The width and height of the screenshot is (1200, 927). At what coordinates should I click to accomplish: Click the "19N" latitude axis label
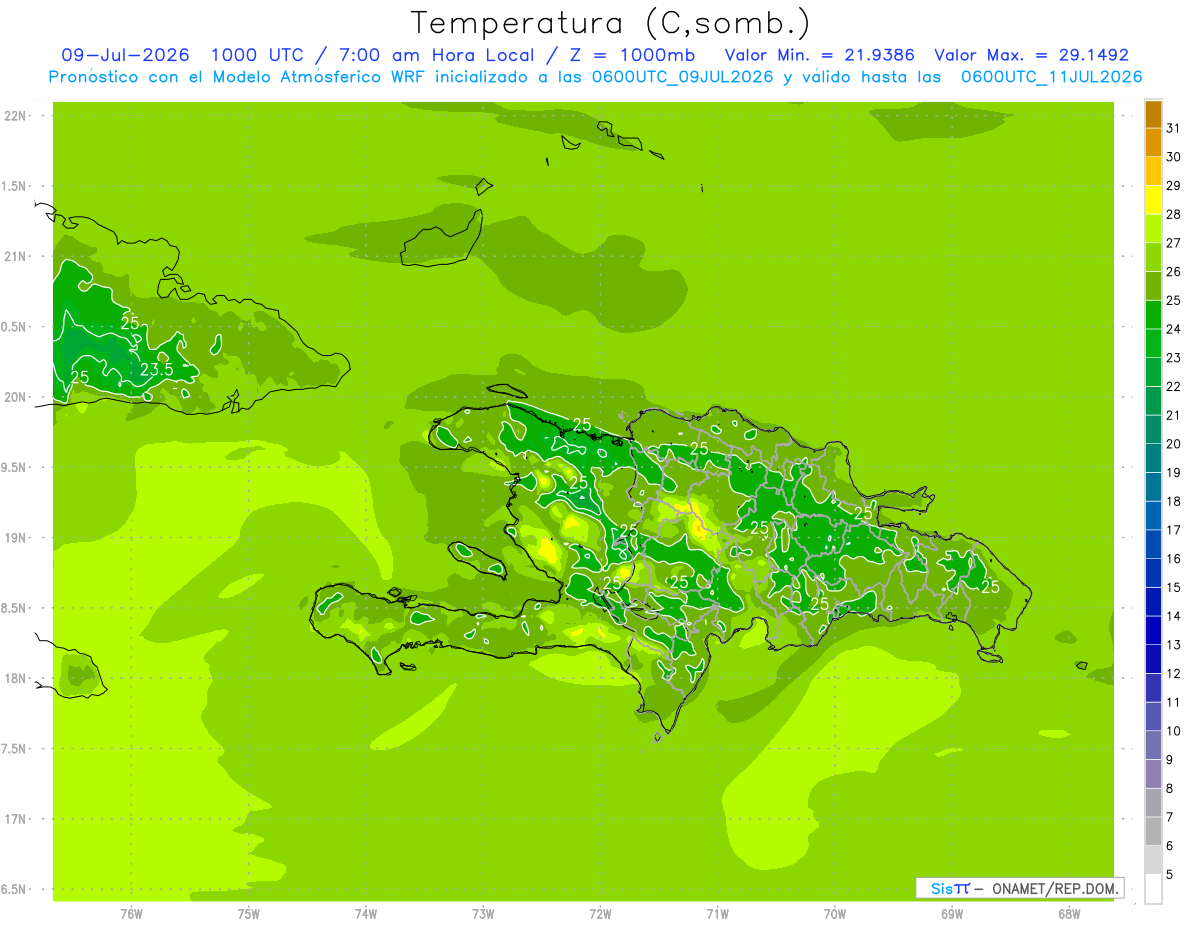coord(15,538)
